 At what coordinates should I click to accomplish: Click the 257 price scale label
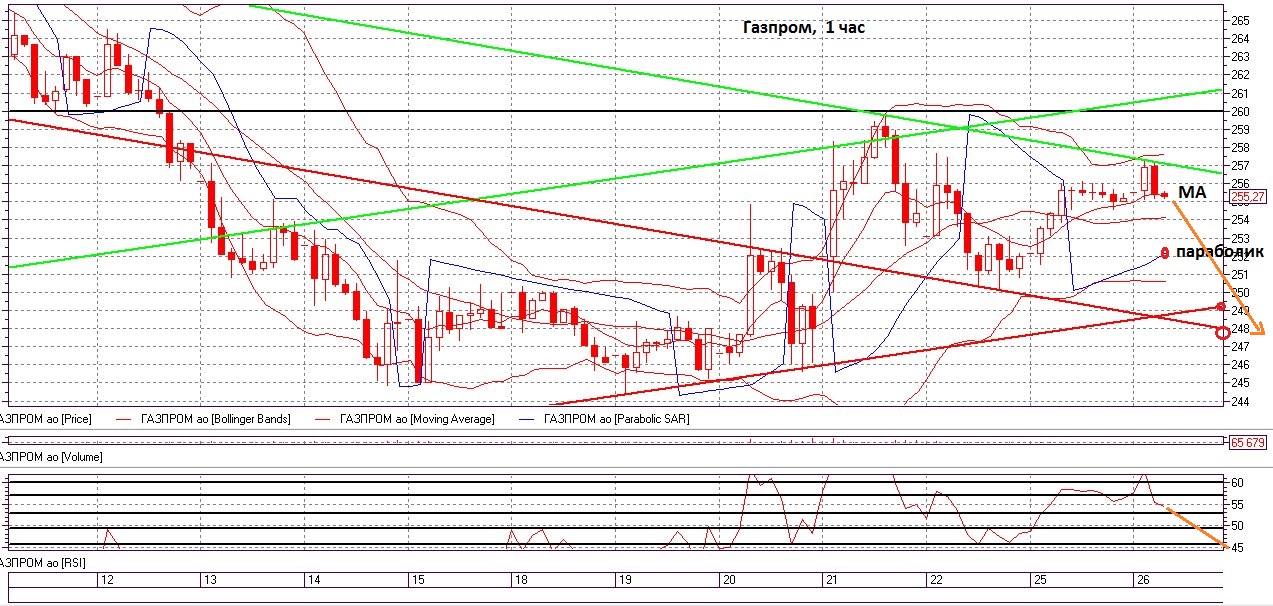[x=1240, y=165]
